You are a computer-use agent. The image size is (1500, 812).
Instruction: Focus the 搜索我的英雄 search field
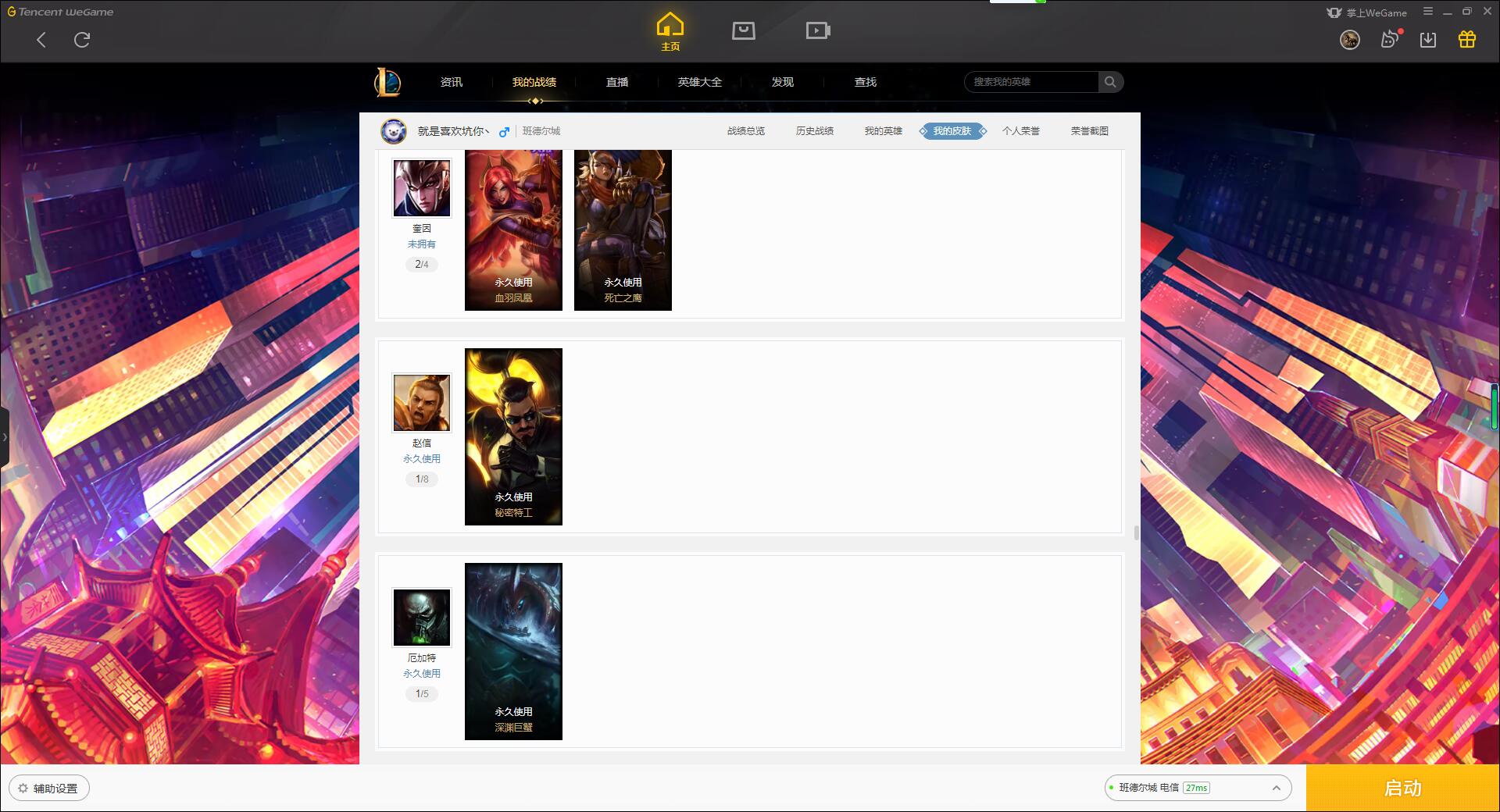(x=1031, y=82)
